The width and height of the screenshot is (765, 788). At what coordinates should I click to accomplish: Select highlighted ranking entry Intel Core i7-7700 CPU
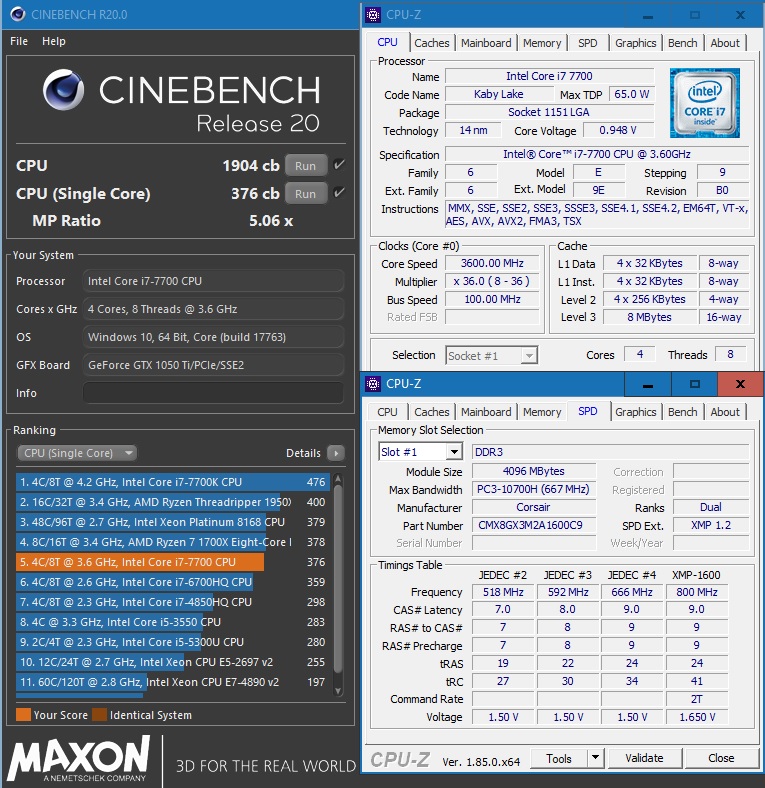coord(173,562)
